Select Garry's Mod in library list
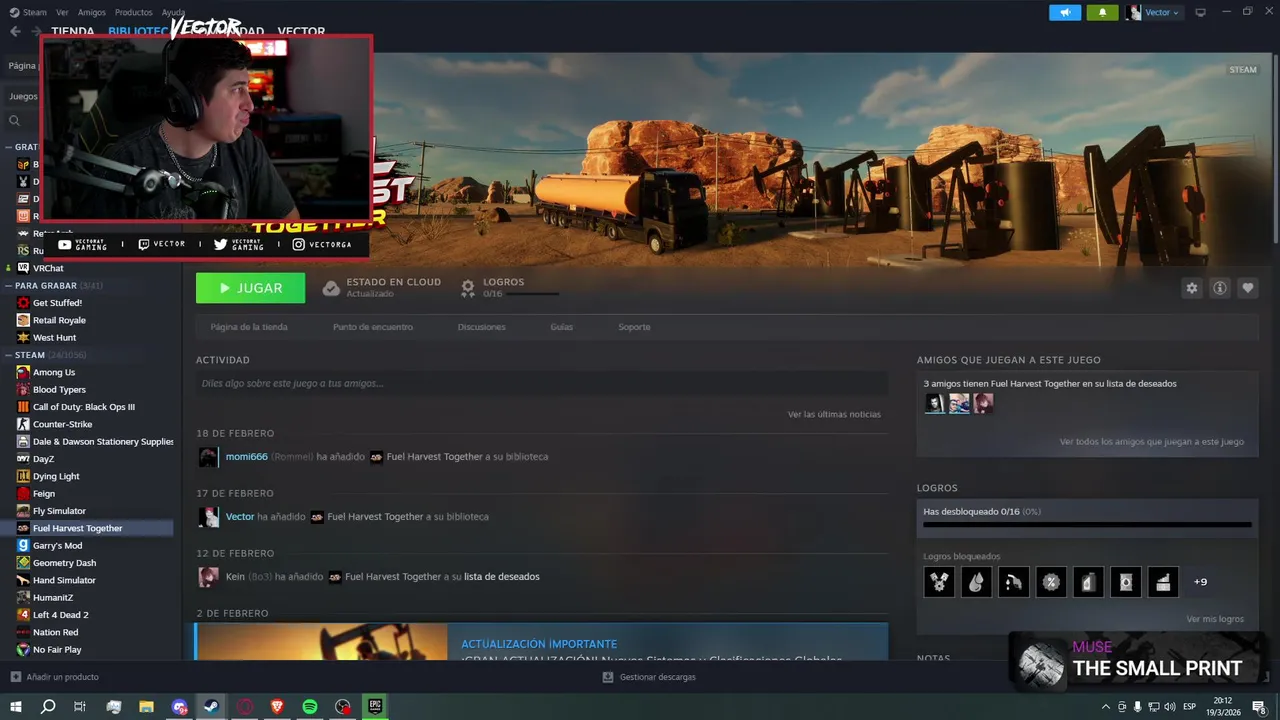Image resolution: width=1280 pixels, height=720 pixels. [x=57, y=545]
